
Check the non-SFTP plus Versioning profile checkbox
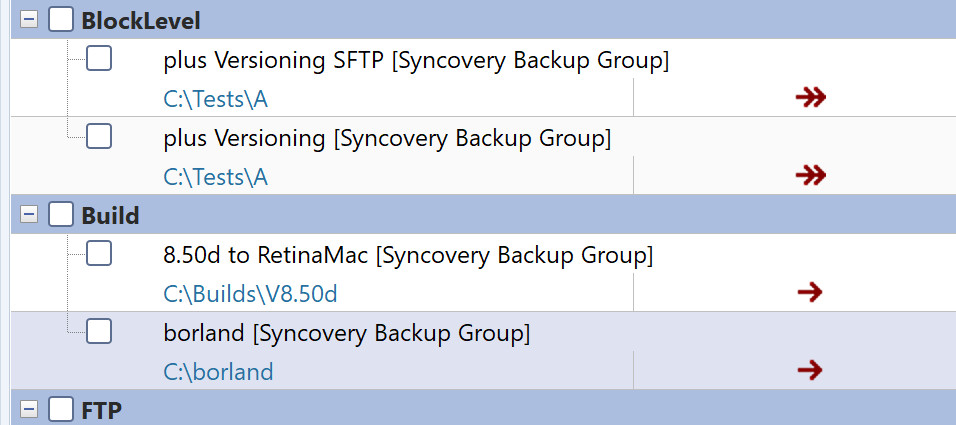click(99, 136)
